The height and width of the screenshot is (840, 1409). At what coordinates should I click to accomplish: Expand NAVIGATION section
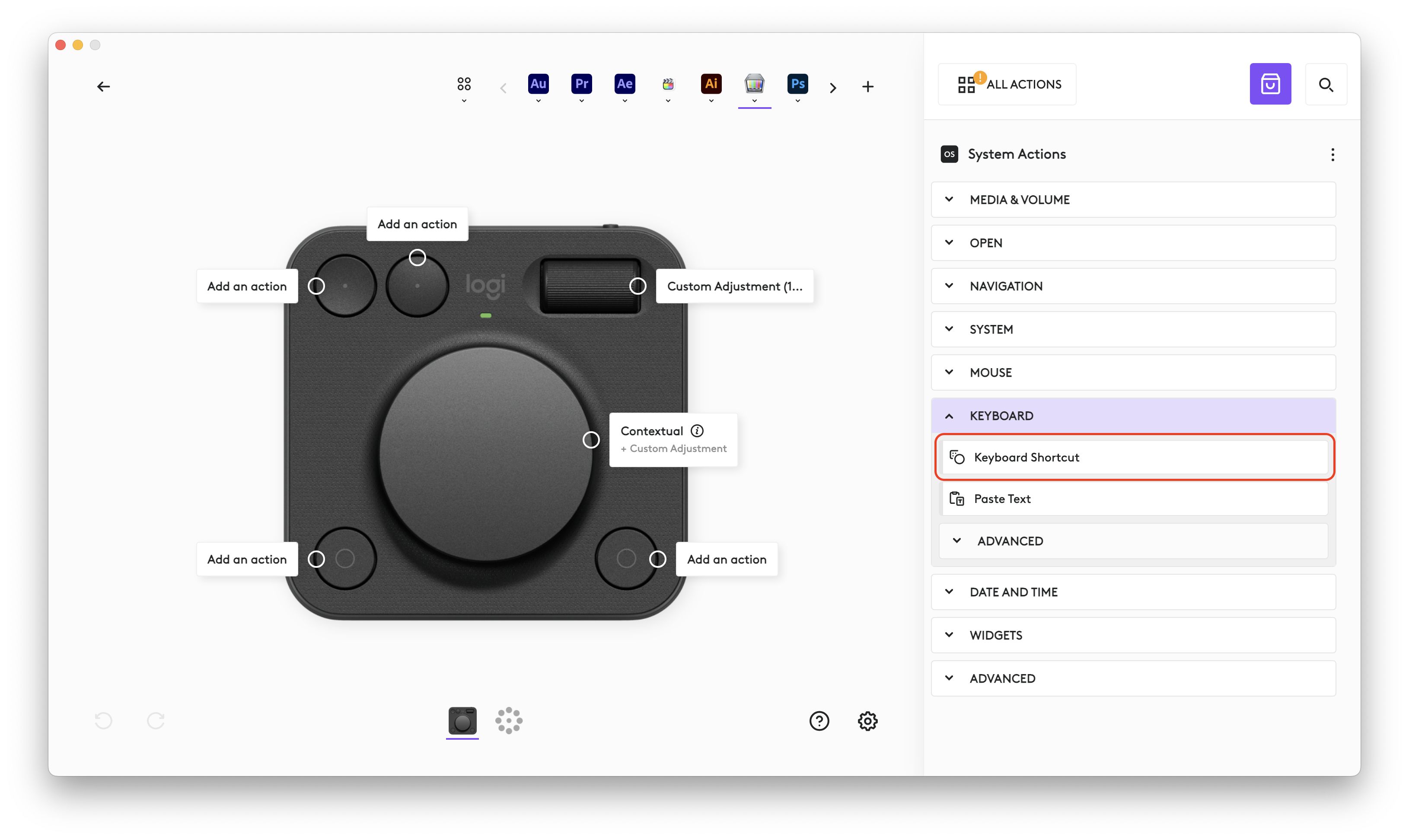pos(1133,286)
